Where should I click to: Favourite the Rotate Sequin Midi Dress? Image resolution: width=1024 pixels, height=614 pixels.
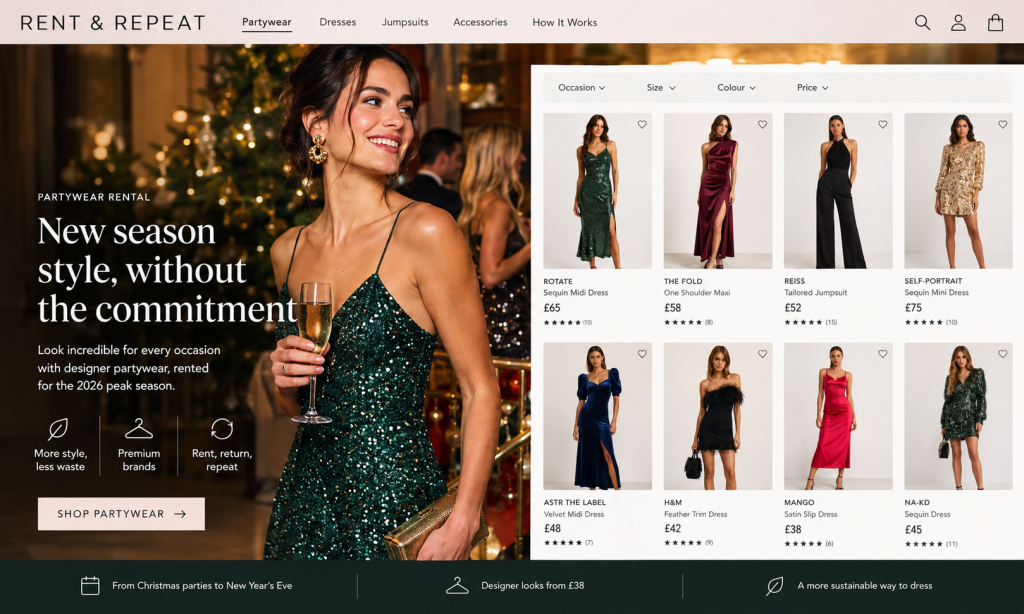coord(642,124)
